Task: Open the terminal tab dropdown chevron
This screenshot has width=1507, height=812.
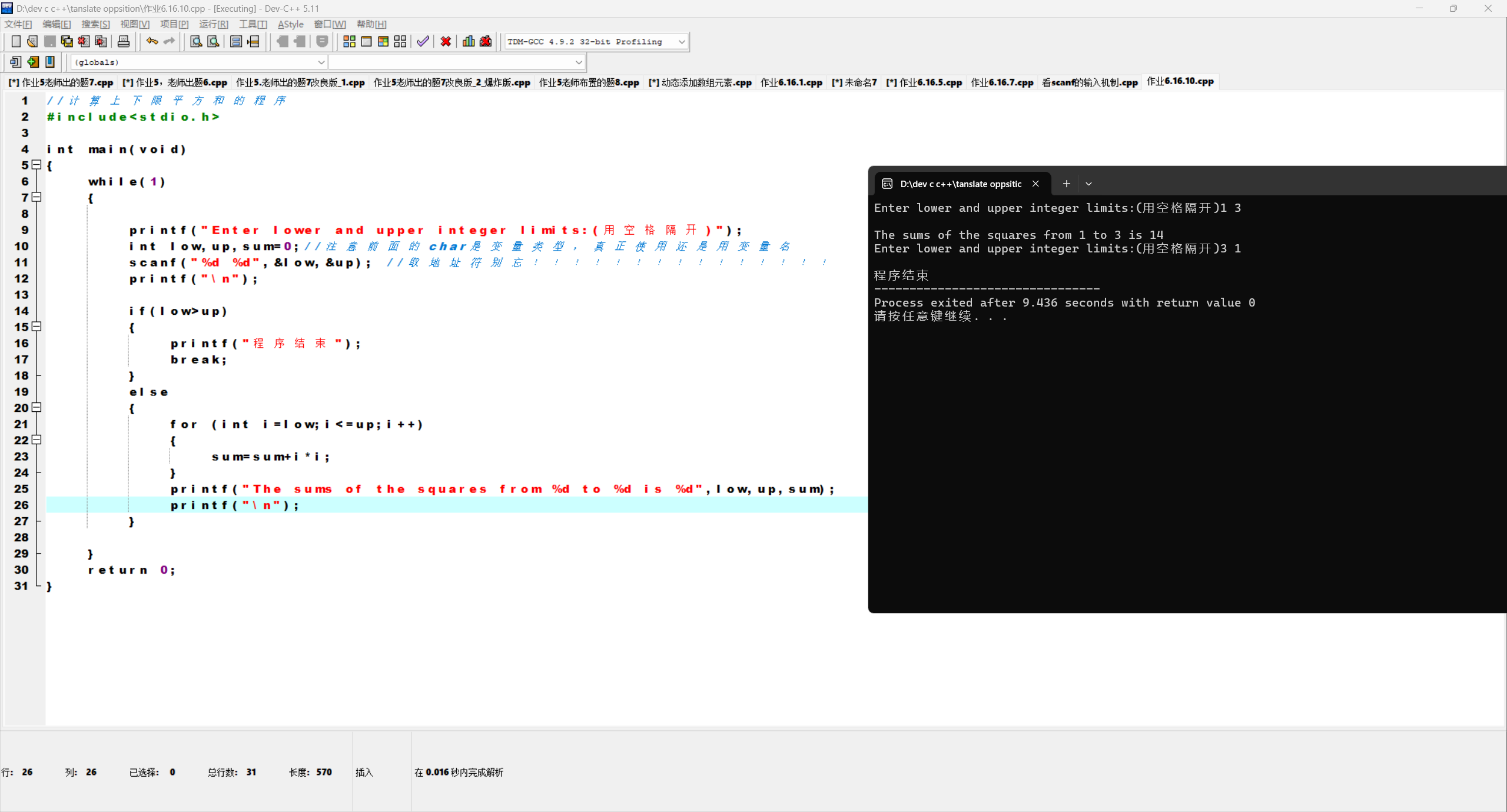Action: click(x=1088, y=184)
